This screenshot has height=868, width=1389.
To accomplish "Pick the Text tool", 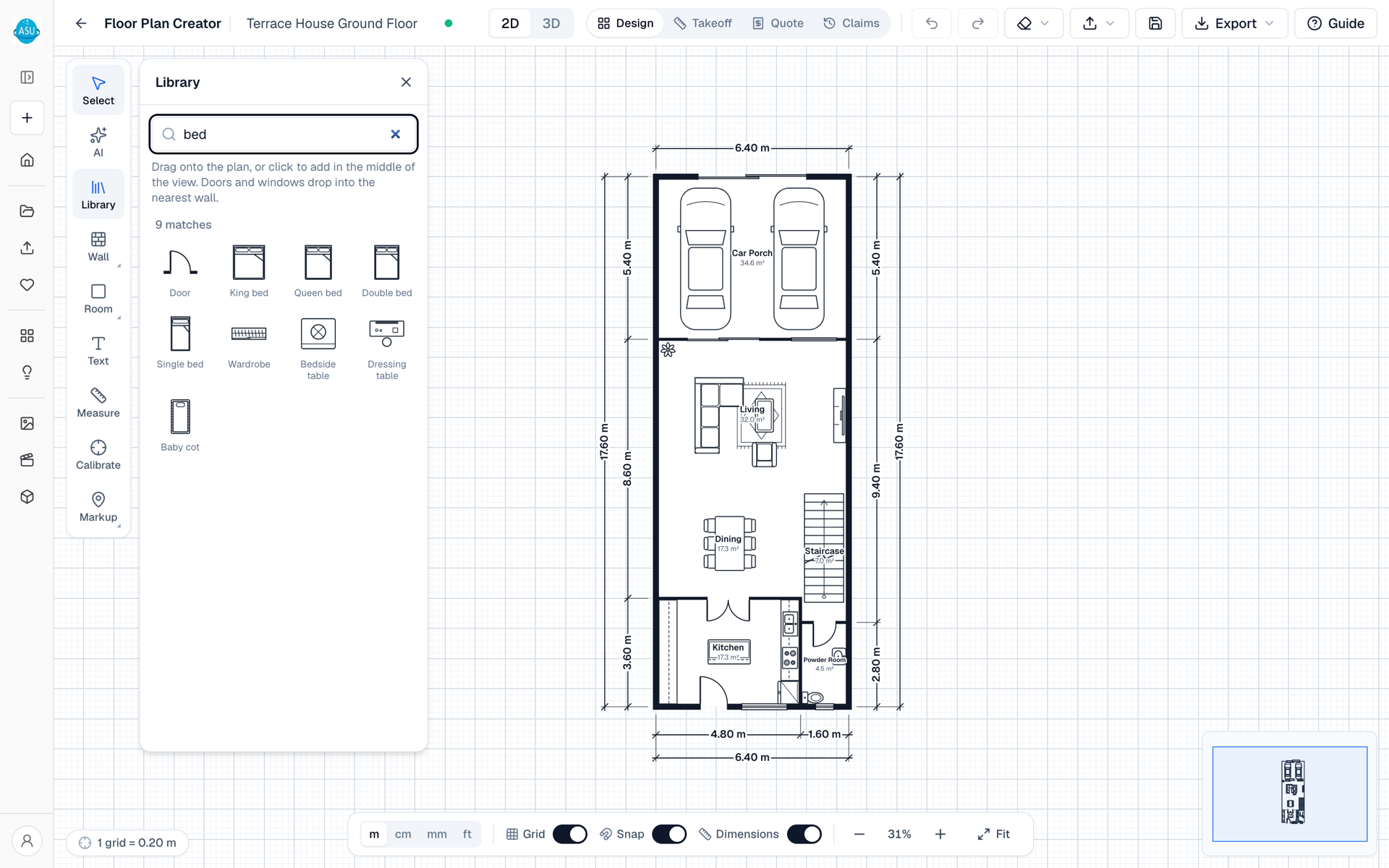I will click(98, 351).
